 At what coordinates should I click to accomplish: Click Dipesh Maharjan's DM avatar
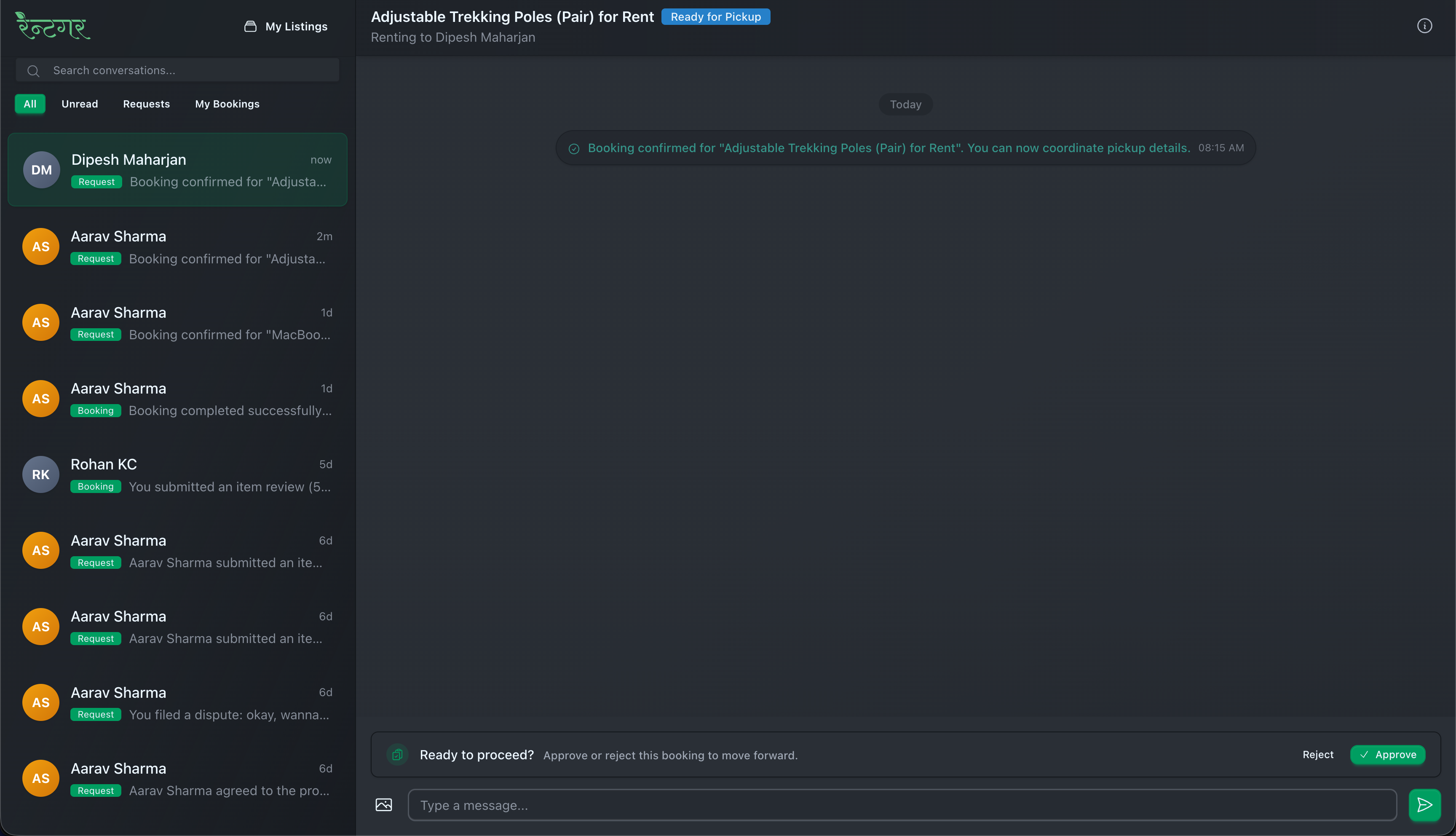[41, 170]
